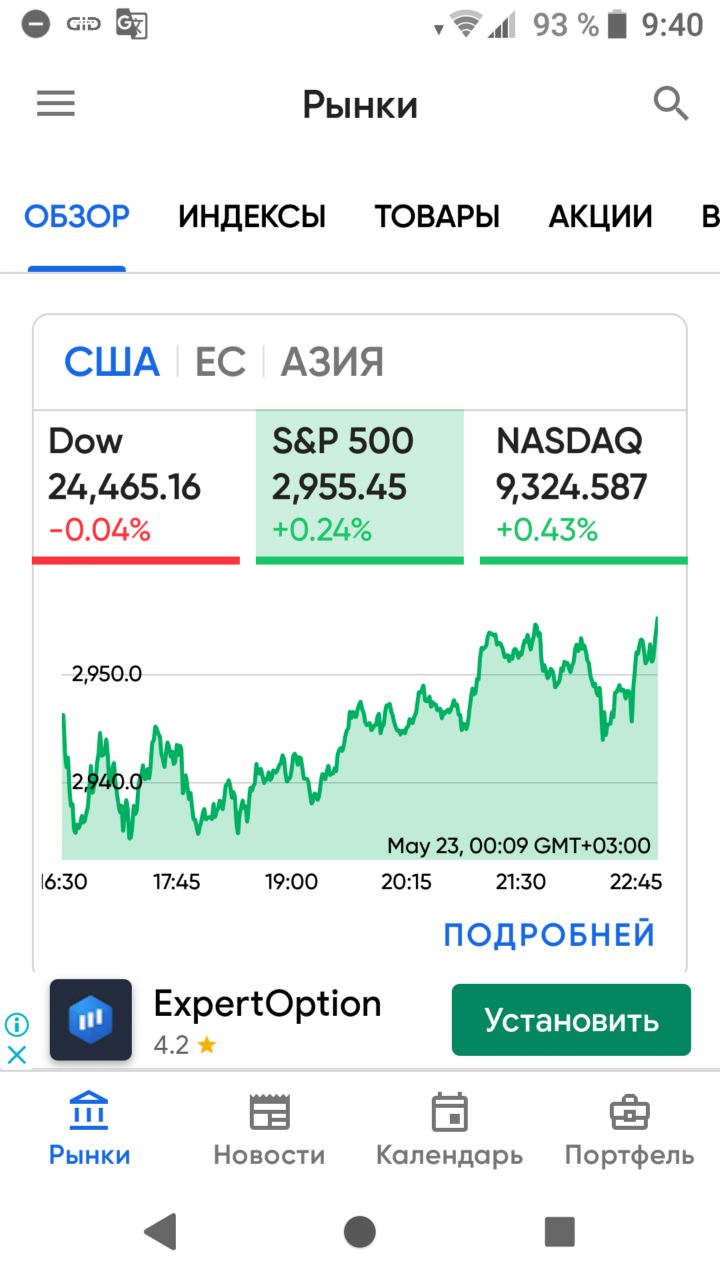Tap Установить install button
720x1280 pixels.
point(571,1020)
